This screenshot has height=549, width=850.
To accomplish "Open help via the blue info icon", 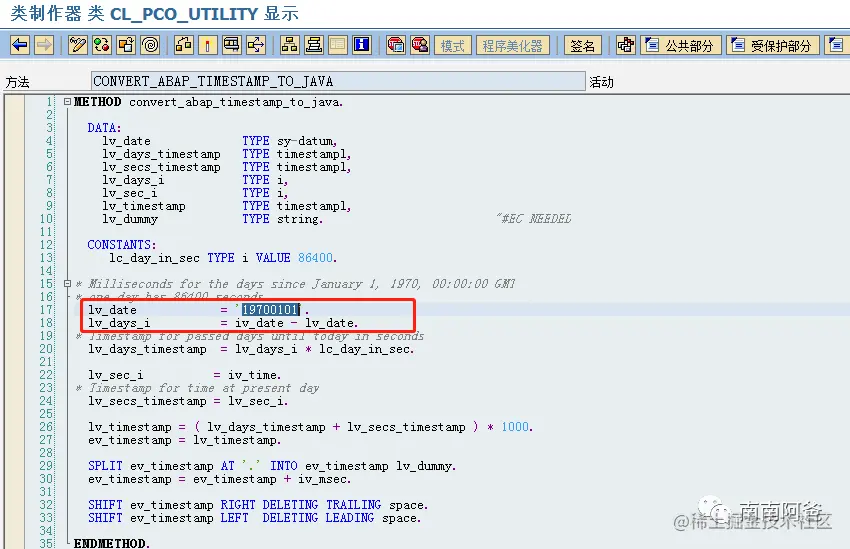I will pyautogui.click(x=362, y=44).
